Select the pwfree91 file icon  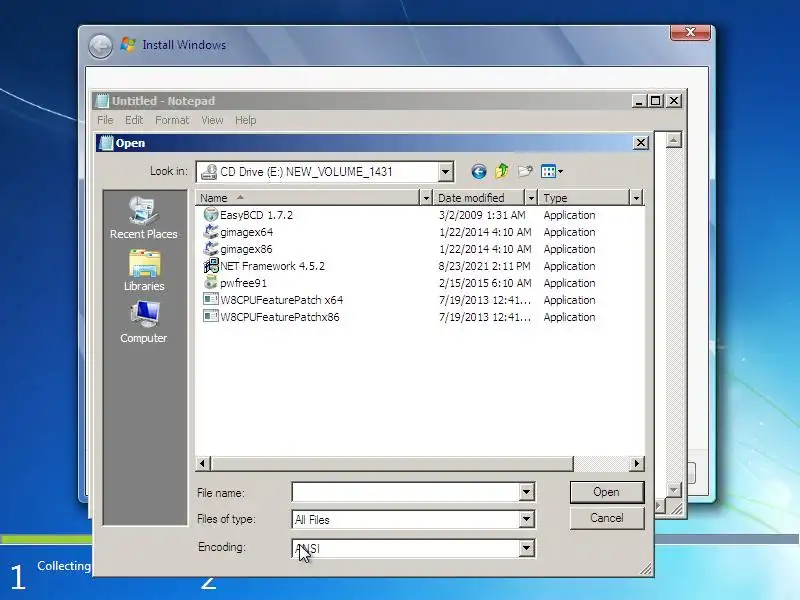(x=210, y=282)
